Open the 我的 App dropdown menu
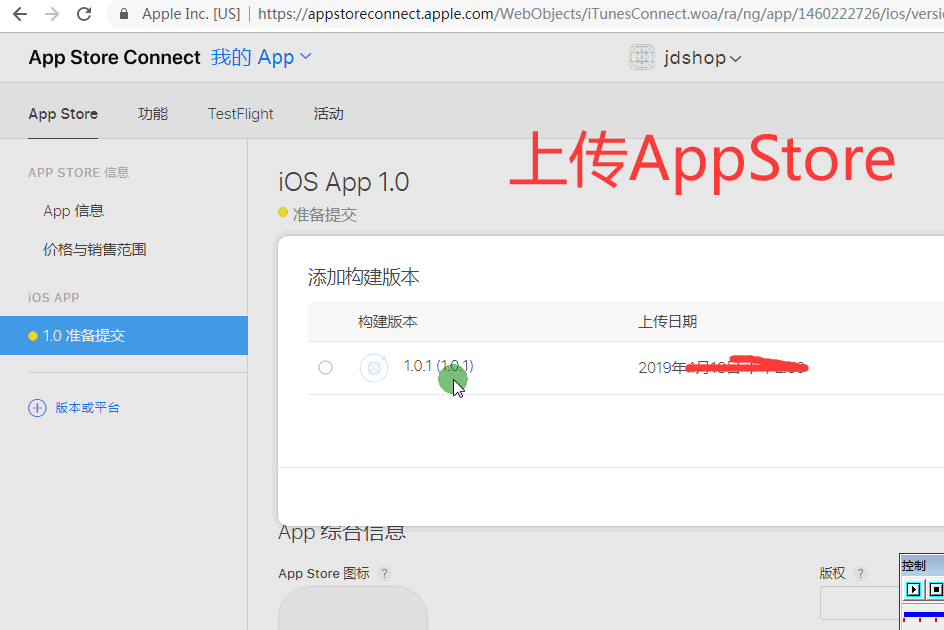944x630 pixels. (x=261, y=57)
